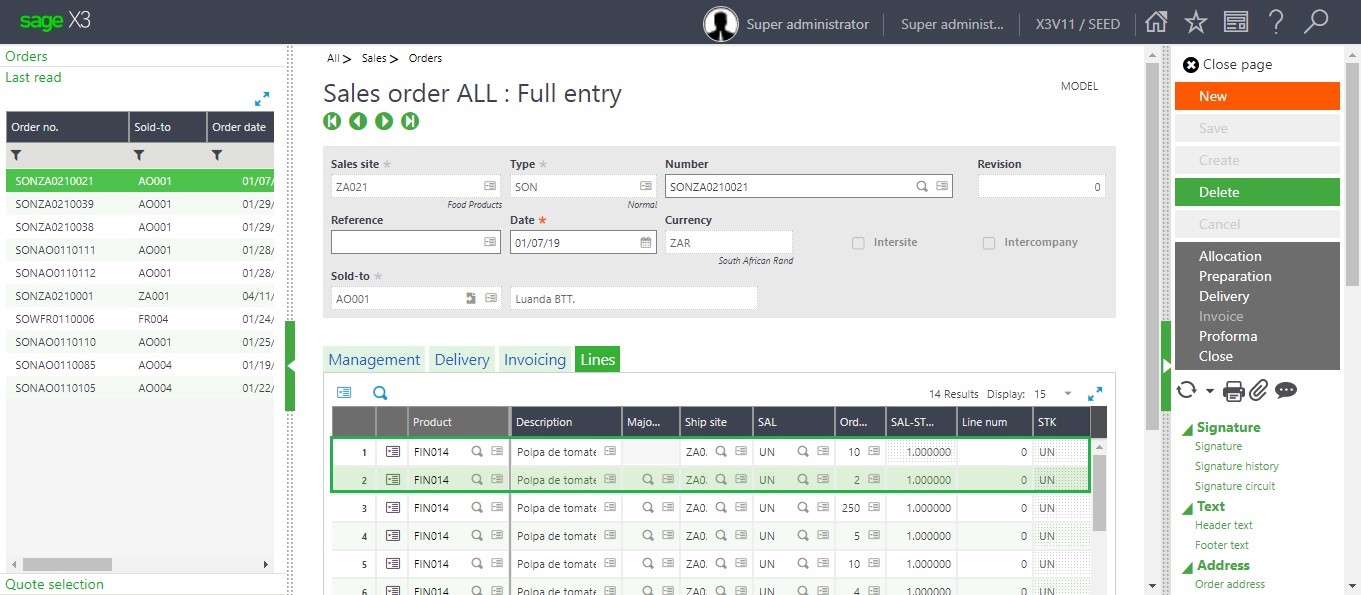The height and width of the screenshot is (595, 1361).
Task: Open the search magnifier in top bar
Action: (x=1316, y=23)
